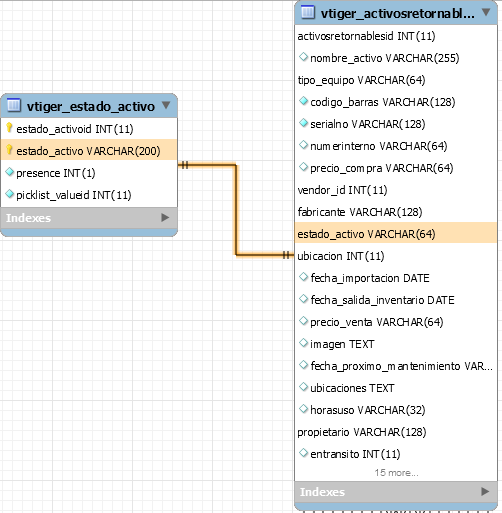Click the key icon beside estado_activo VARCHAR(200)

[x=9, y=150]
